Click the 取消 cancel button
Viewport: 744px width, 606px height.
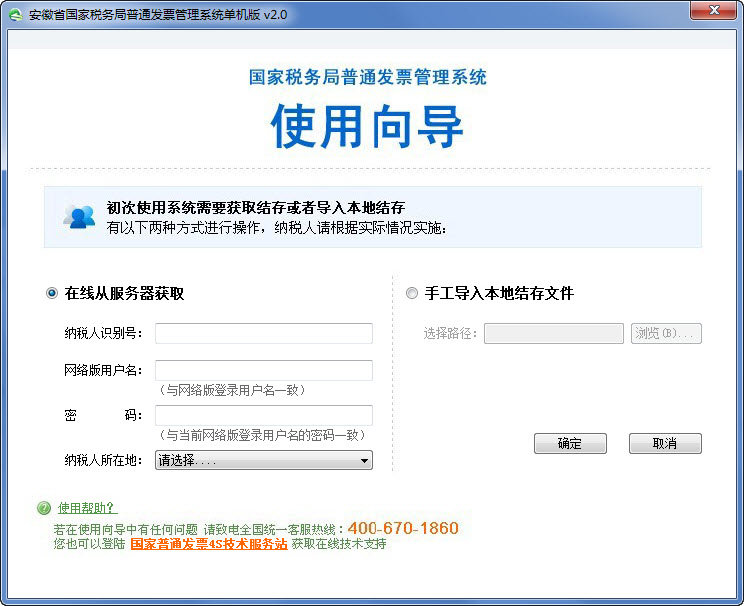665,443
